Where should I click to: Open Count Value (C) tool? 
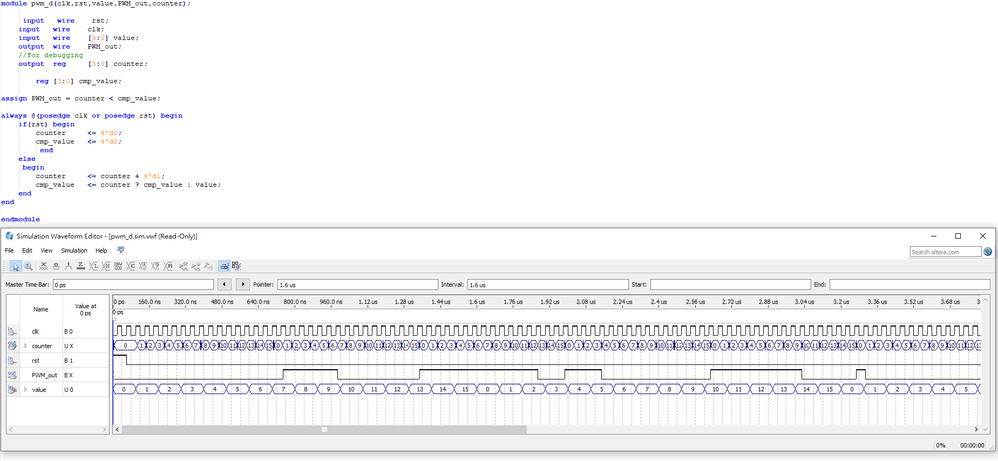click(x=131, y=266)
